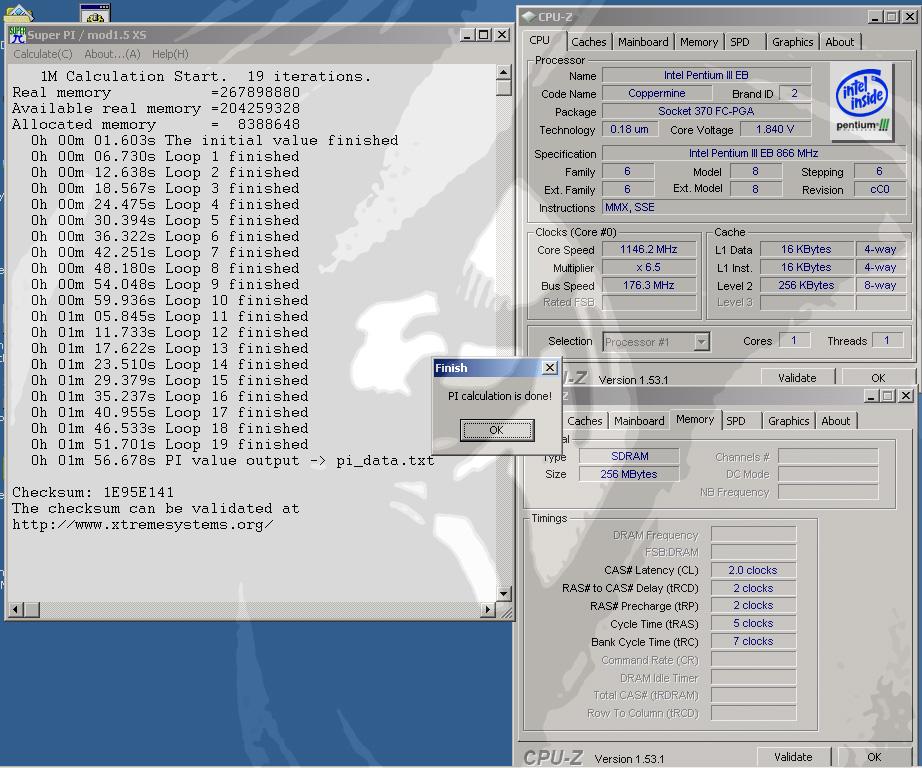
Task: Open About tab in lower CPU-Z window
Action: pos(836,421)
